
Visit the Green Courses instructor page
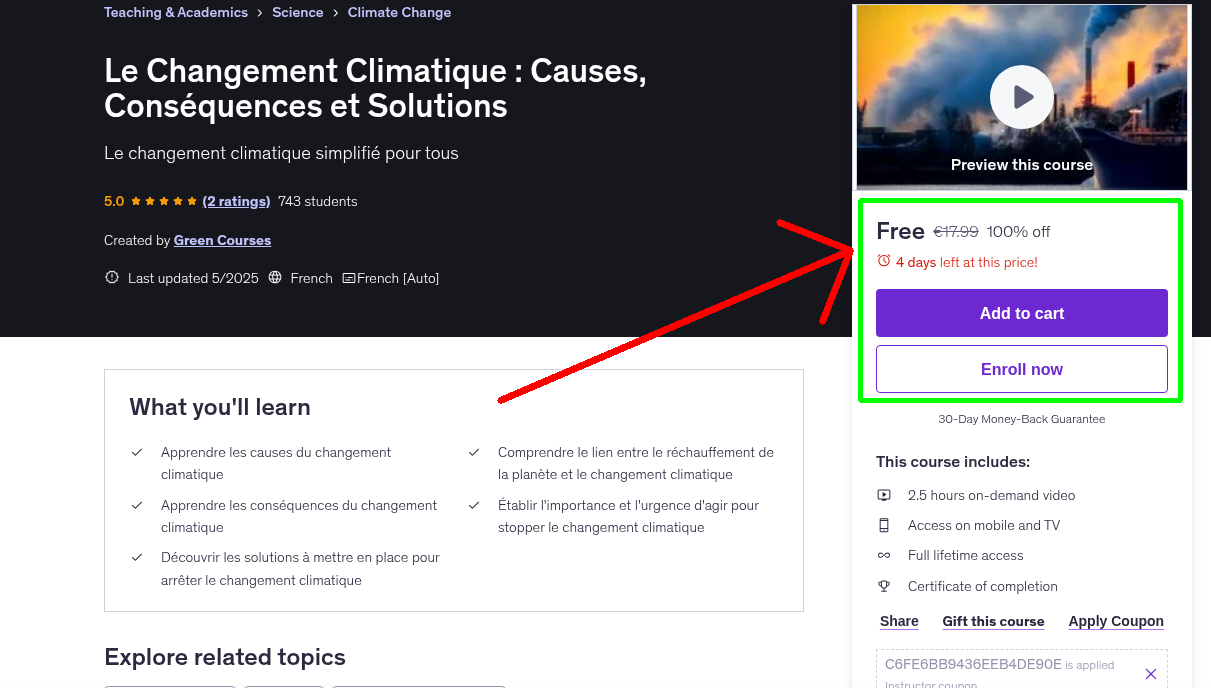pyautogui.click(x=222, y=240)
